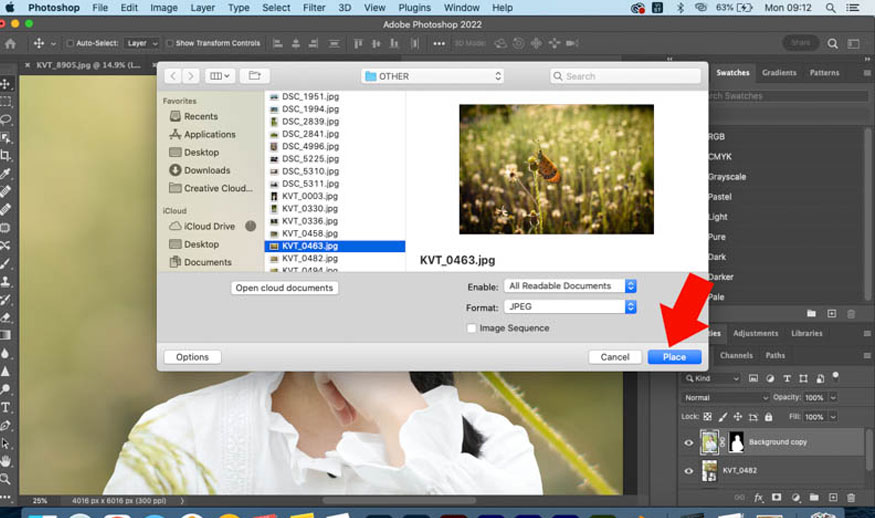This screenshot has height=518, width=875.
Task: Click Open cloud documents button
Action: (x=285, y=288)
